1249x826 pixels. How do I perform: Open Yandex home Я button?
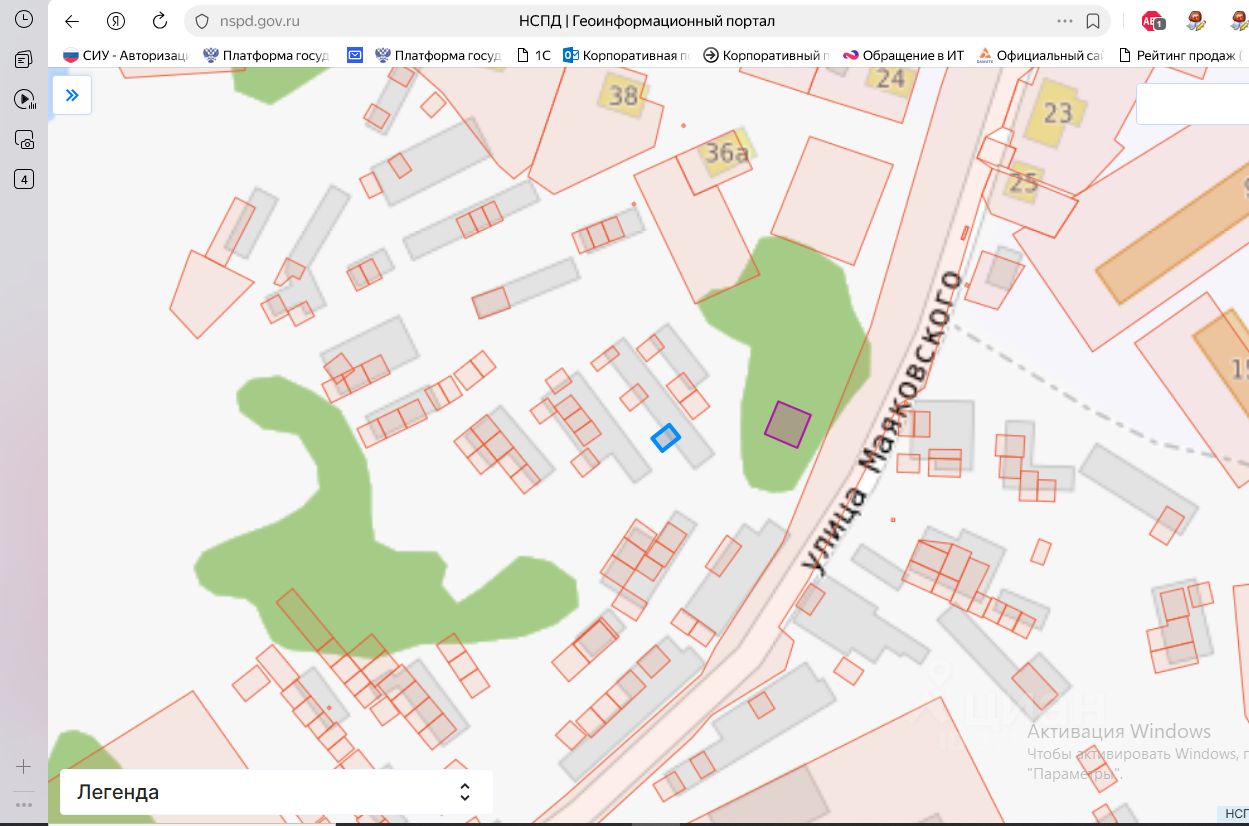tap(116, 21)
